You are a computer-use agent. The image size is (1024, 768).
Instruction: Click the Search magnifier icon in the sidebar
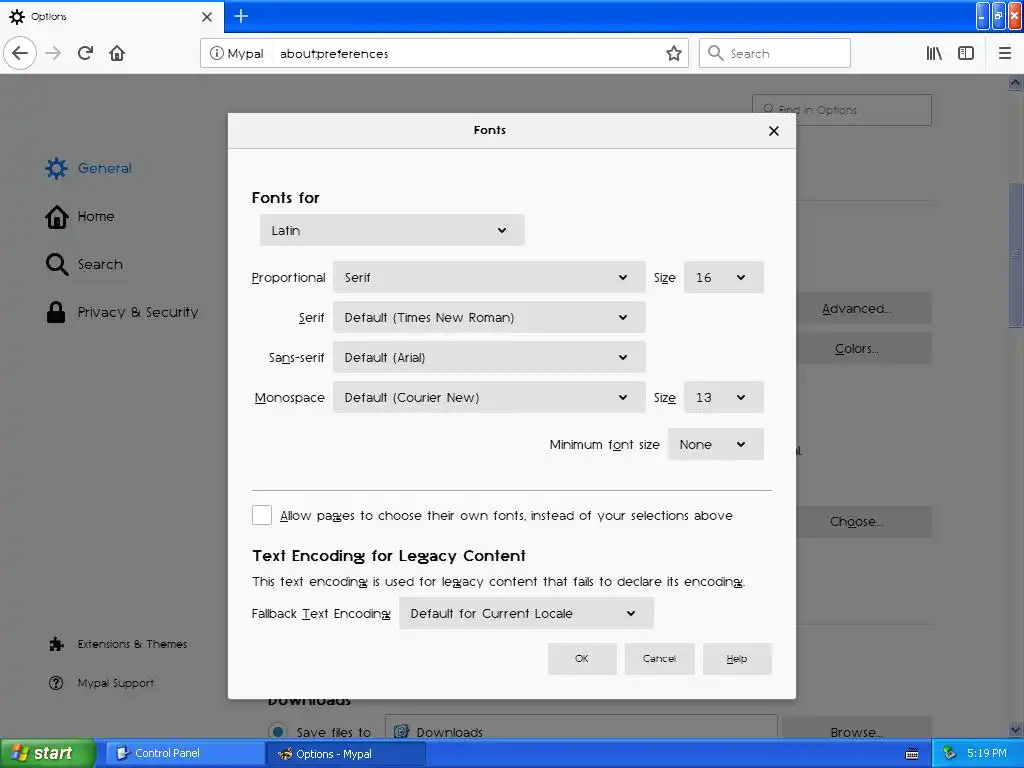[57, 264]
